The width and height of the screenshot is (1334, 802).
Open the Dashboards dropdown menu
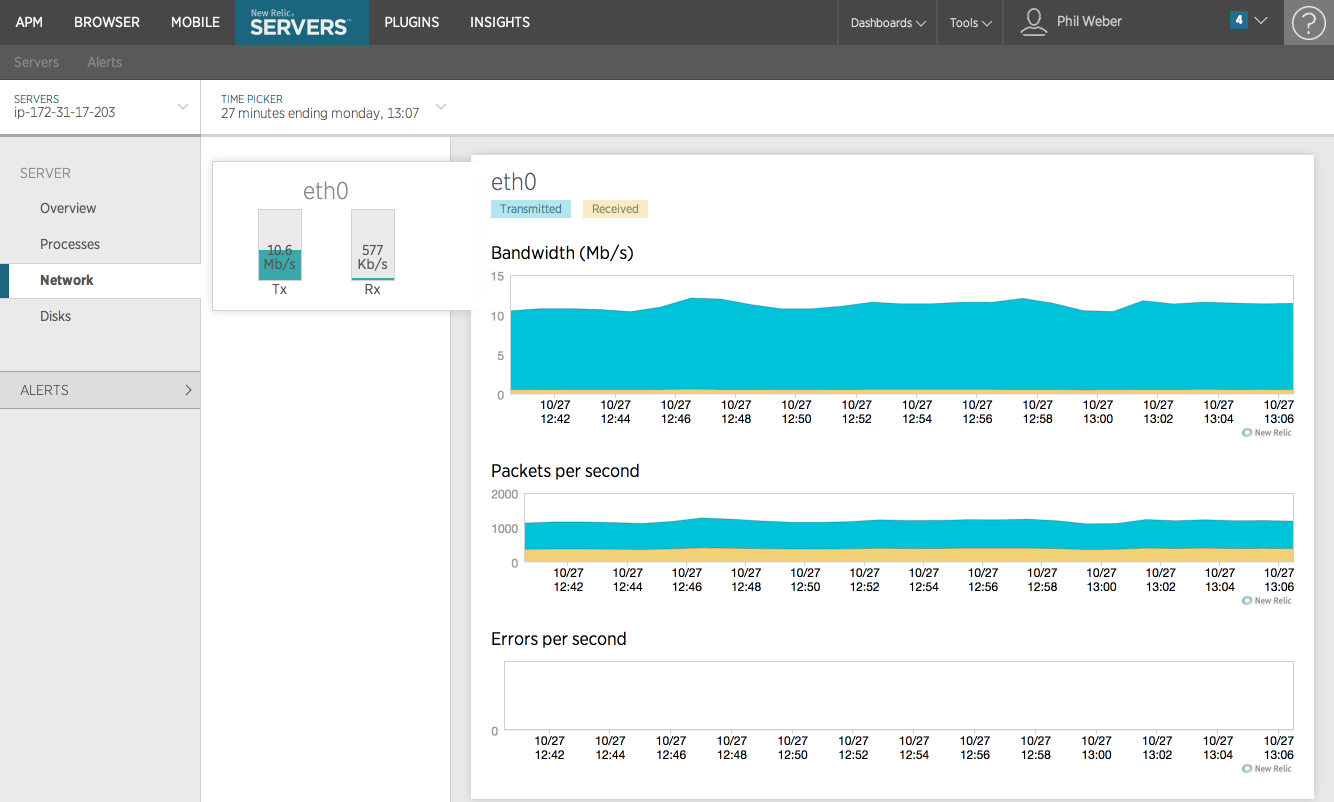(x=888, y=22)
